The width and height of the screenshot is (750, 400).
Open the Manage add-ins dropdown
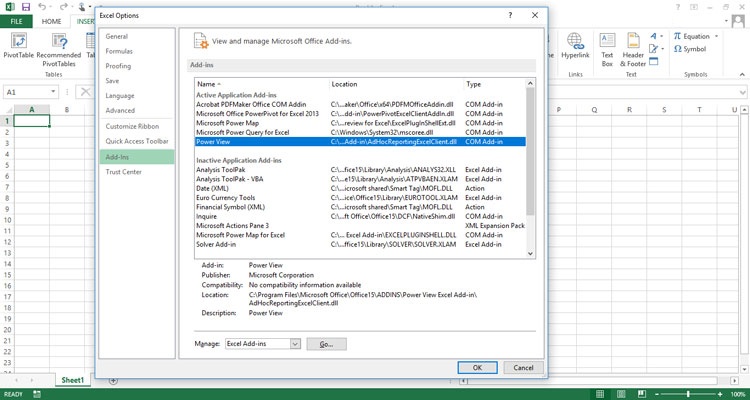pos(295,344)
